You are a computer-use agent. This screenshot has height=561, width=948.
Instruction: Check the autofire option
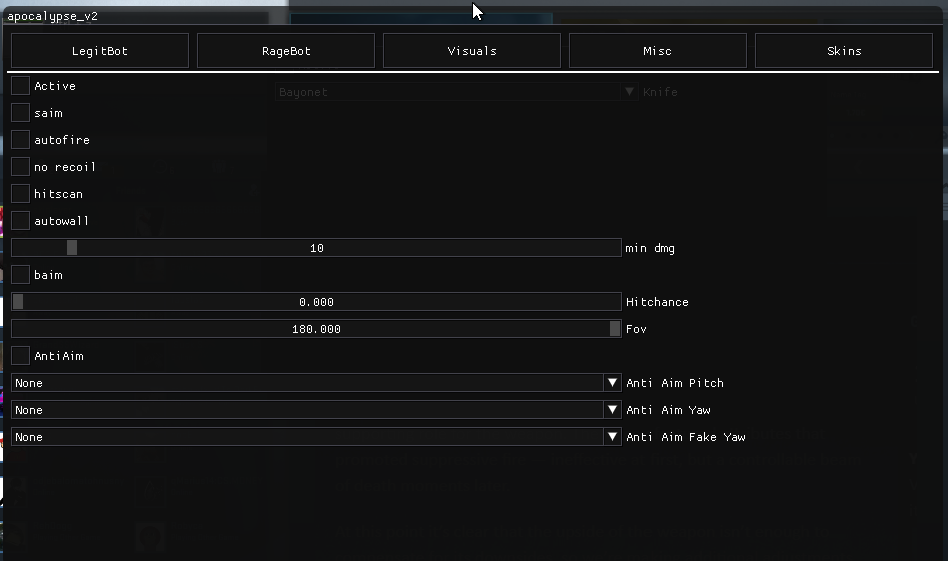click(x=21, y=140)
